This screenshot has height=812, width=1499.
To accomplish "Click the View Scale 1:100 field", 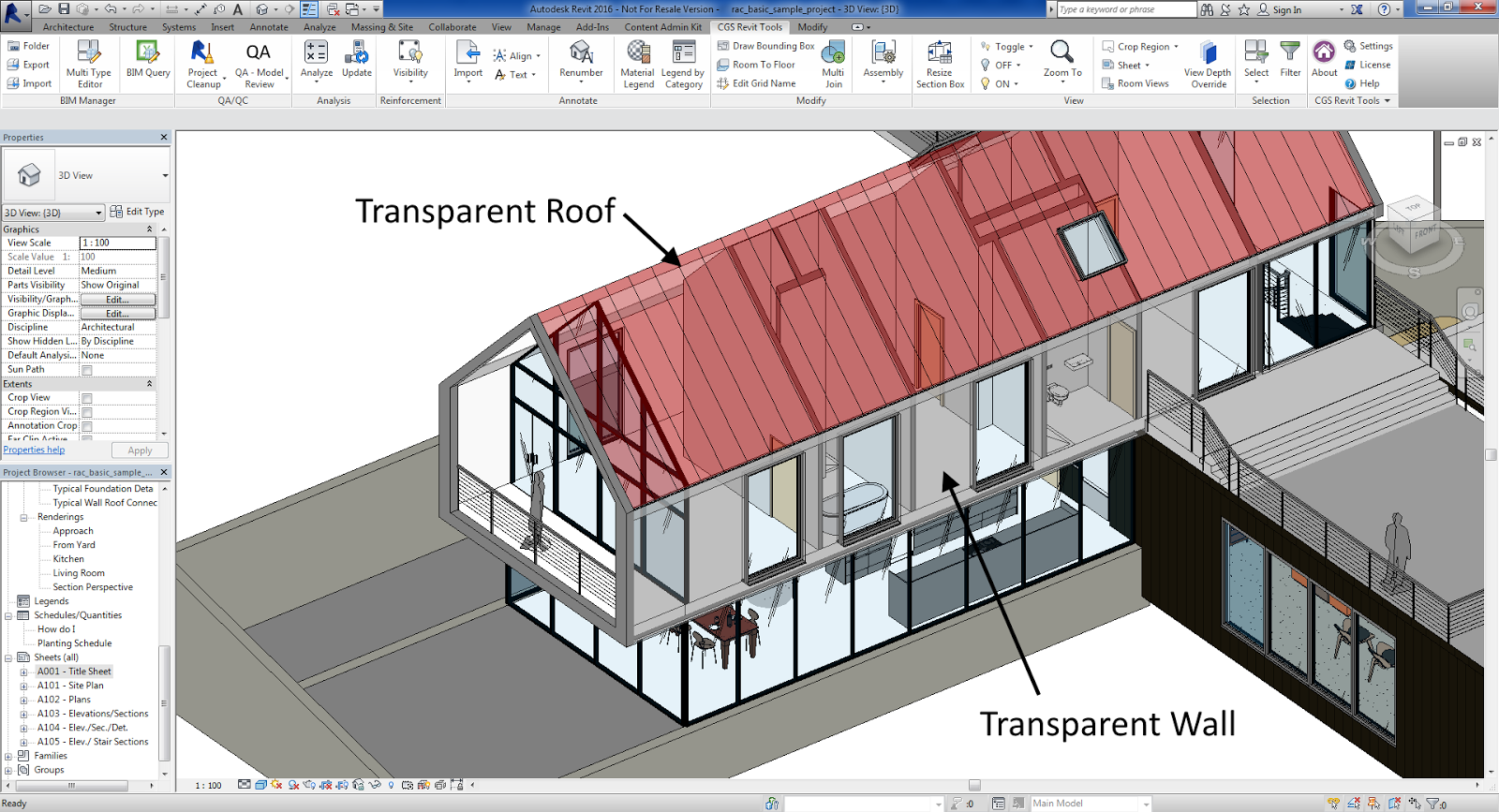I will coord(118,243).
